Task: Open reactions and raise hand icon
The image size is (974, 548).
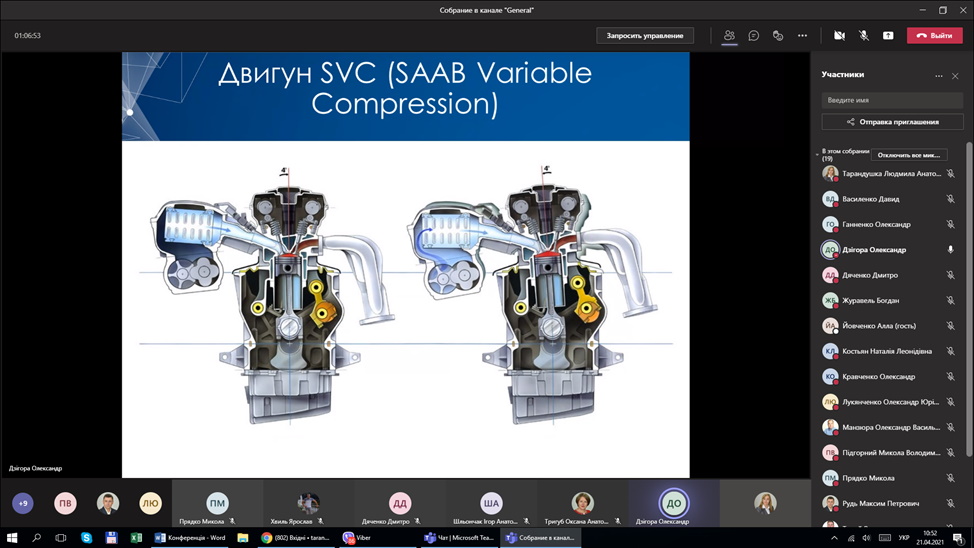Action: click(x=778, y=35)
